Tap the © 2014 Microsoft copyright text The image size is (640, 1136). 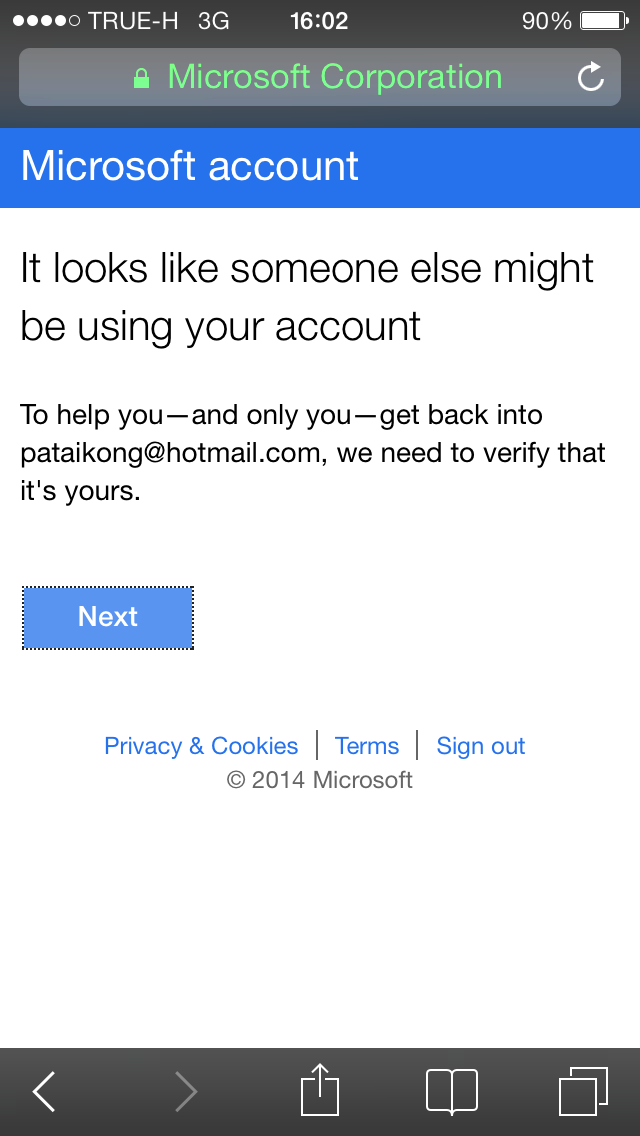coord(320,779)
